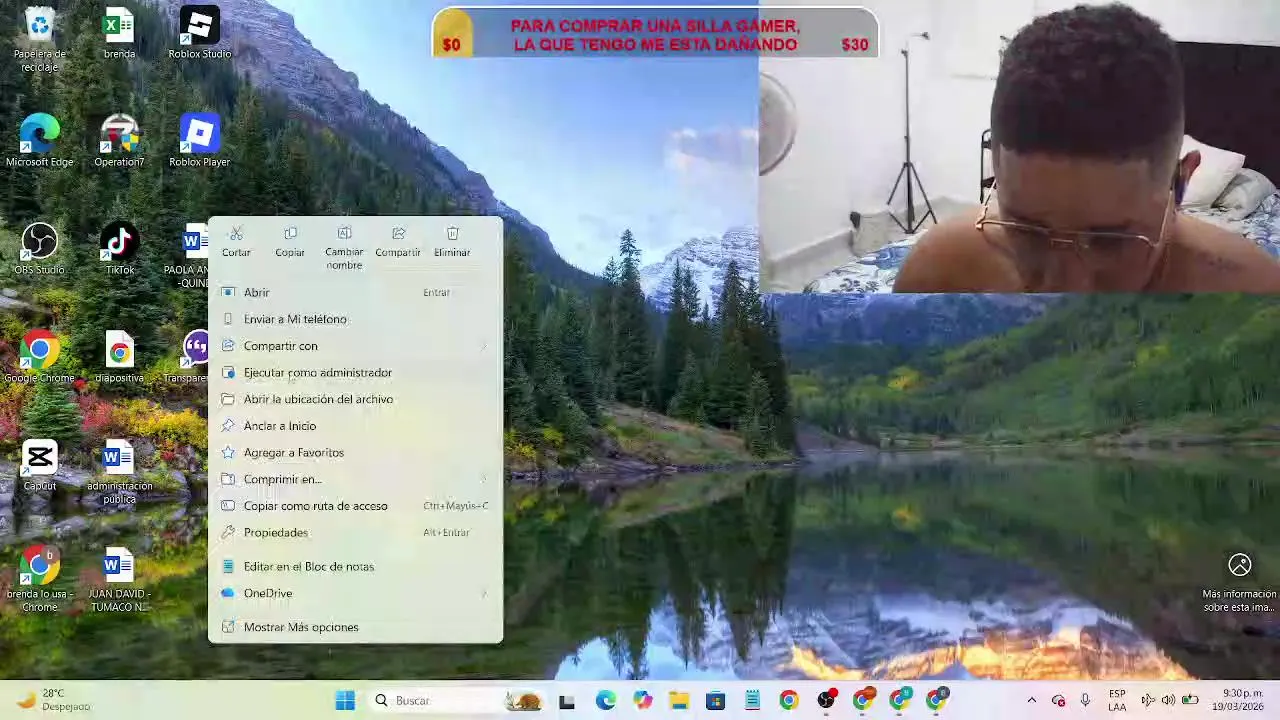
Task: Click the Copiar icon atop the context menu
Action: coord(290,234)
